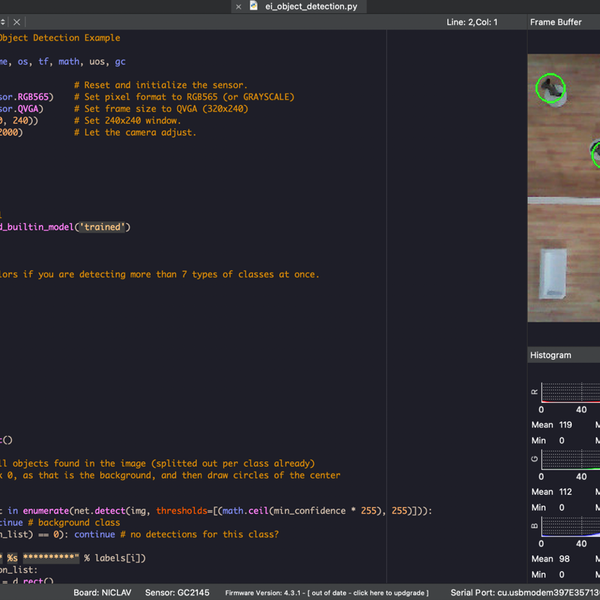This screenshot has height=600, width=600.
Task: Close the ei_object_detection.py tab
Action: pos(238,6)
